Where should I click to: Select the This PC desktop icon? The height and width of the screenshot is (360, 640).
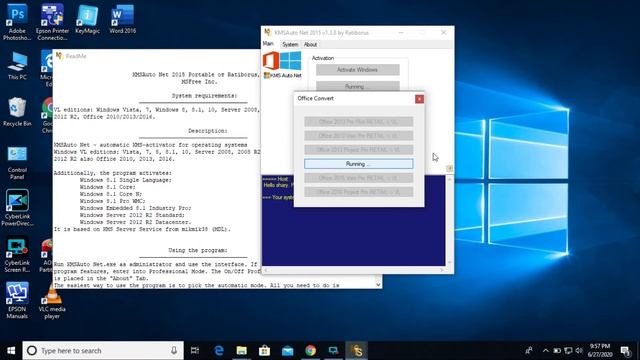[17, 66]
